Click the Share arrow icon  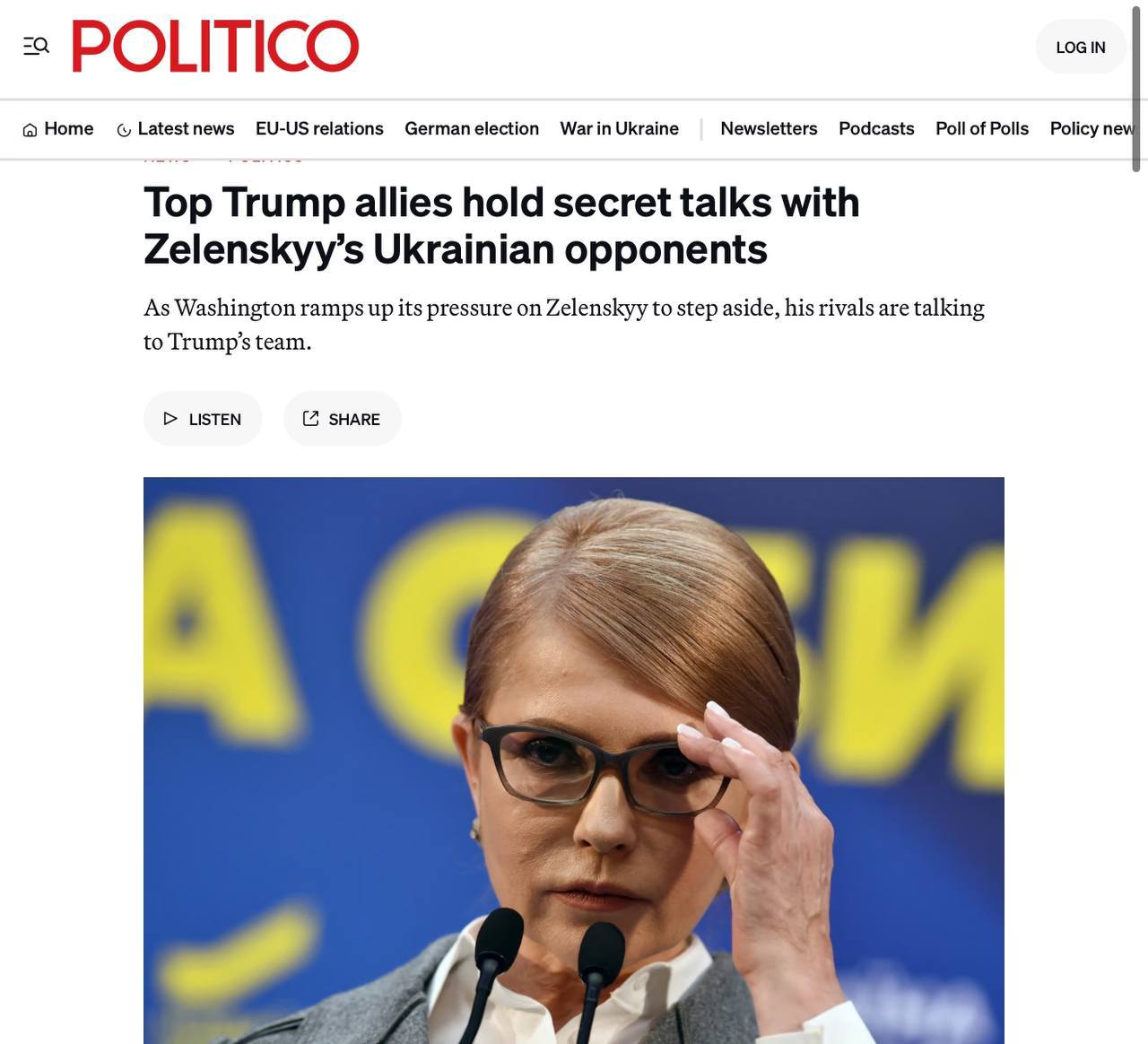point(310,418)
